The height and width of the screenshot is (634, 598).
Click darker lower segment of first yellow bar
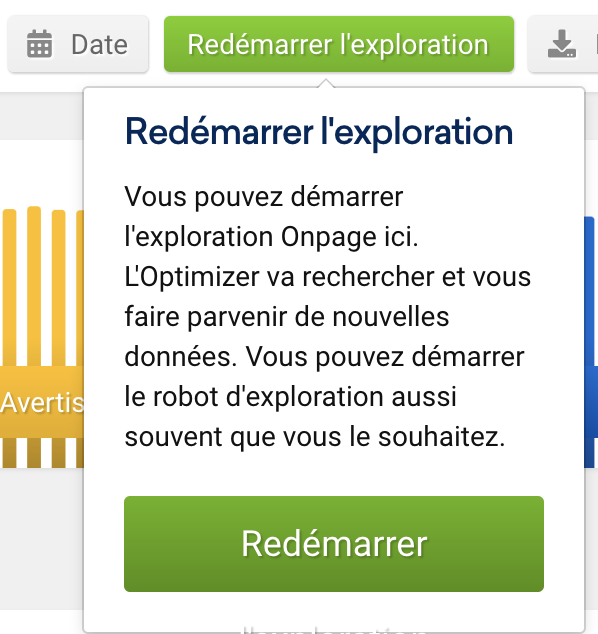pyautogui.click(x=9, y=453)
